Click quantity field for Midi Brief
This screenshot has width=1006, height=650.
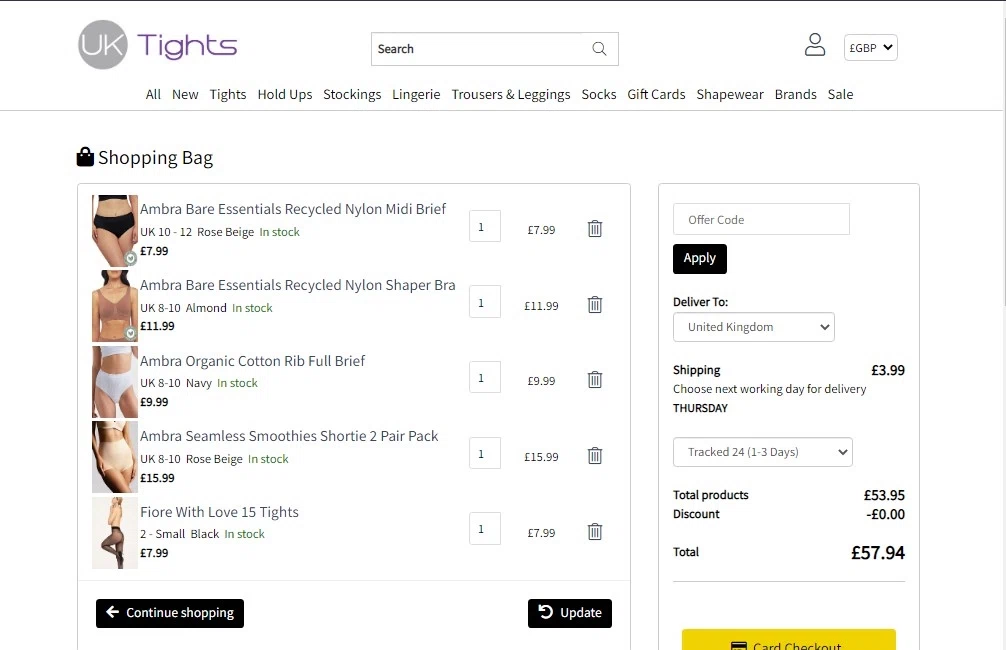click(485, 227)
